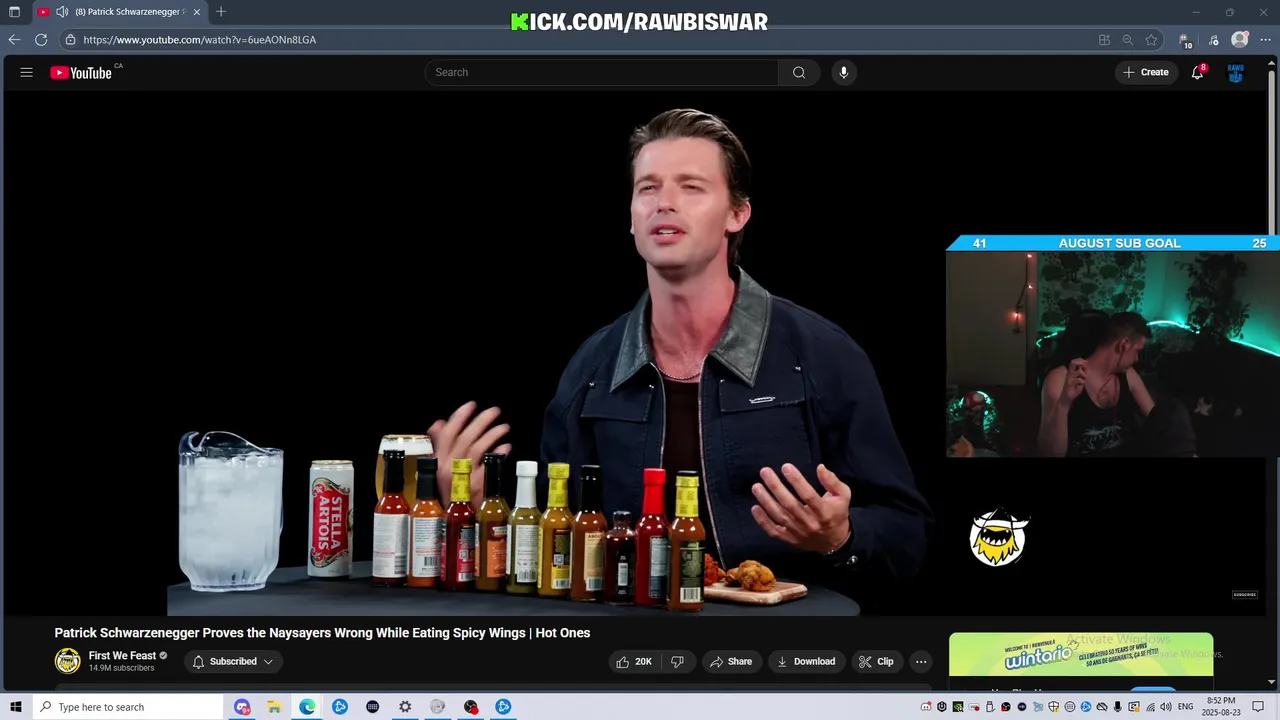The width and height of the screenshot is (1280, 720).
Task: Open the split-screen/apps icon in the address bar
Action: (1104, 40)
